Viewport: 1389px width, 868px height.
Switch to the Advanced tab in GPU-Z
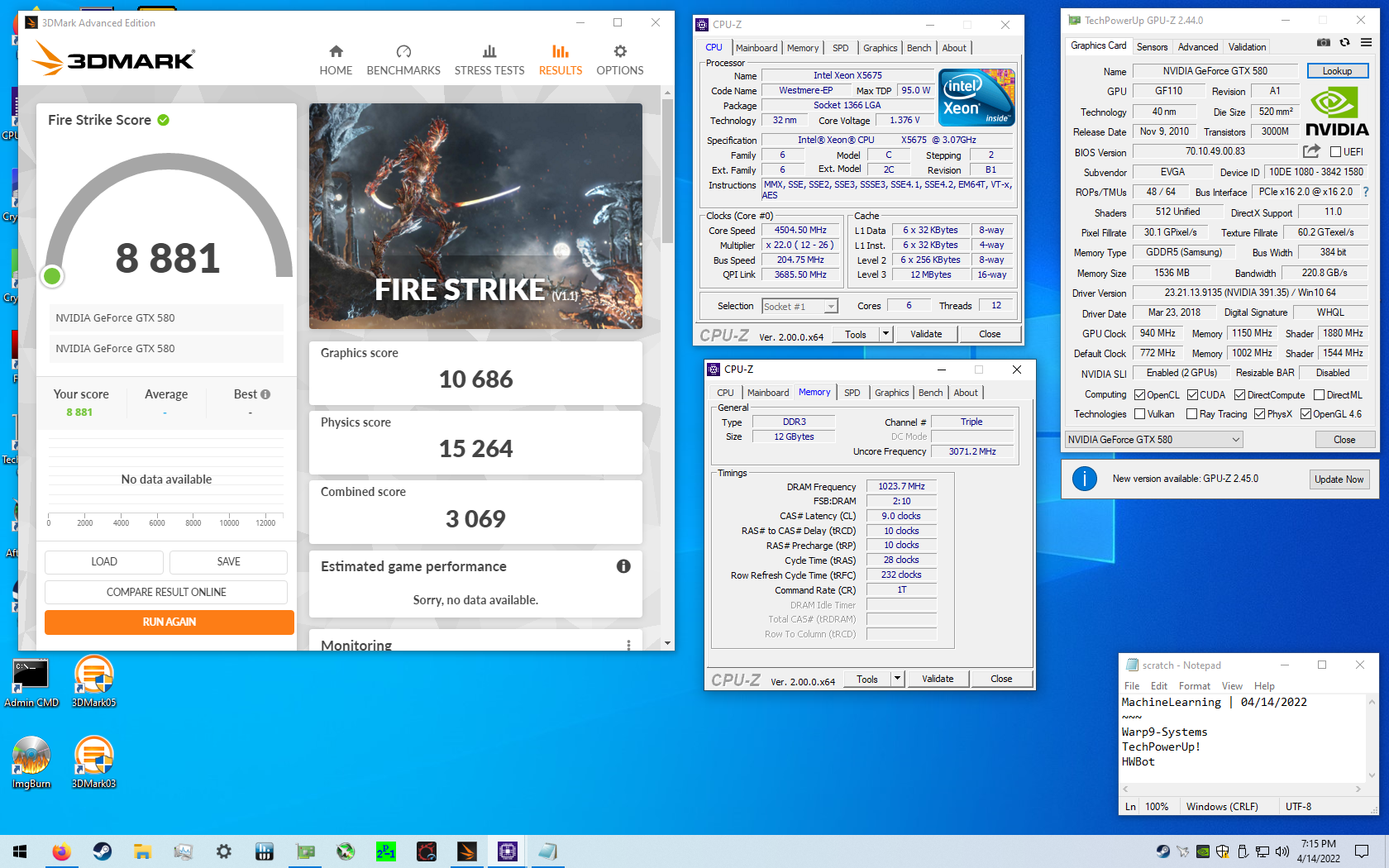tap(1198, 47)
